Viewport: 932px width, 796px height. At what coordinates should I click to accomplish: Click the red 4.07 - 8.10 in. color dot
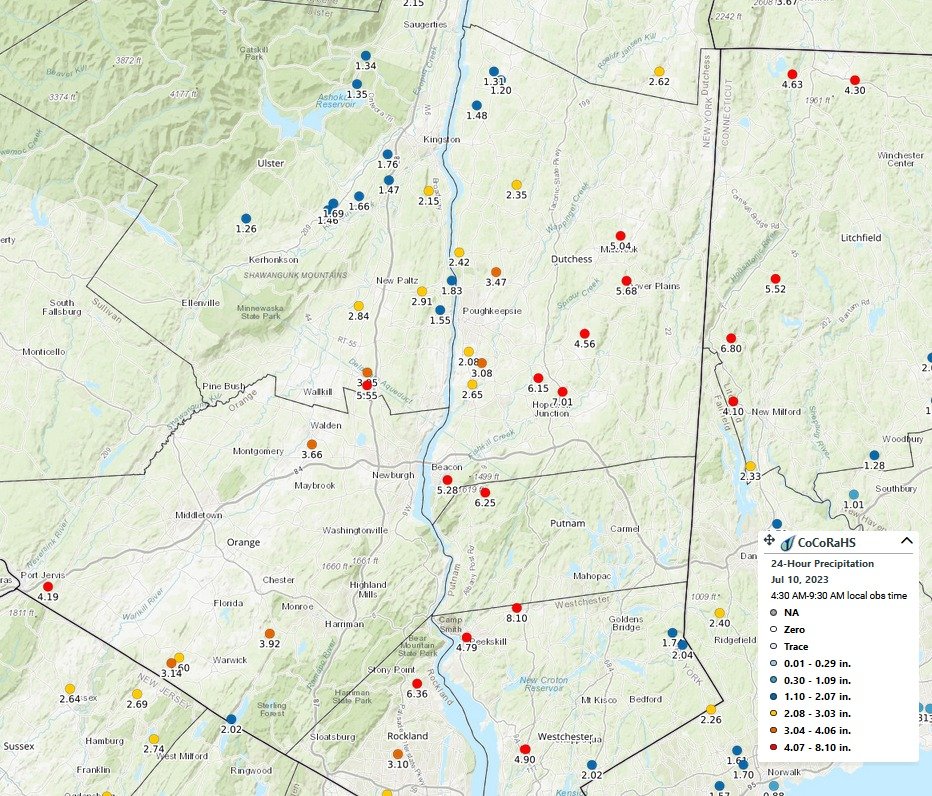(x=773, y=745)
